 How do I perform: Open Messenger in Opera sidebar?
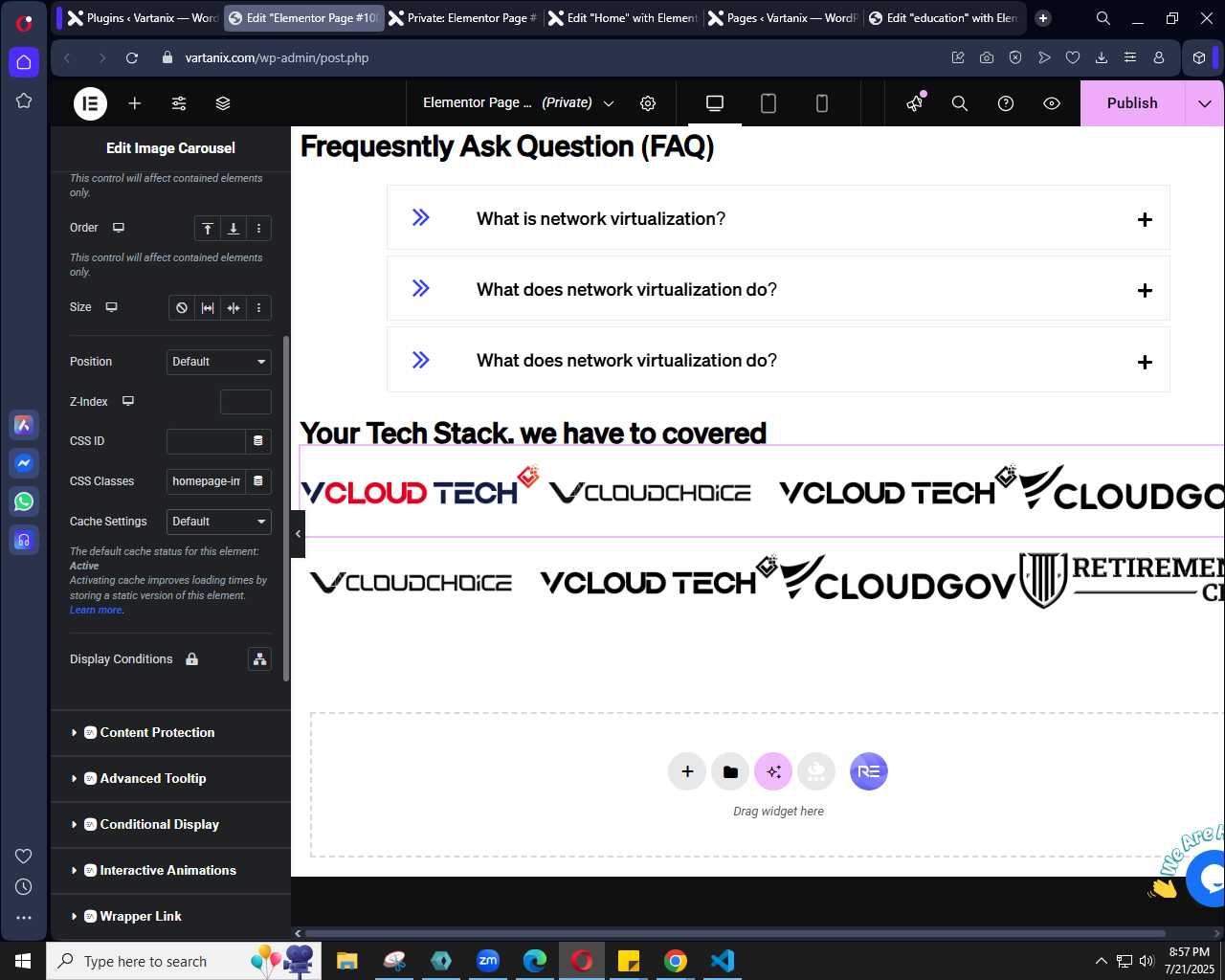tap(24, 463)
